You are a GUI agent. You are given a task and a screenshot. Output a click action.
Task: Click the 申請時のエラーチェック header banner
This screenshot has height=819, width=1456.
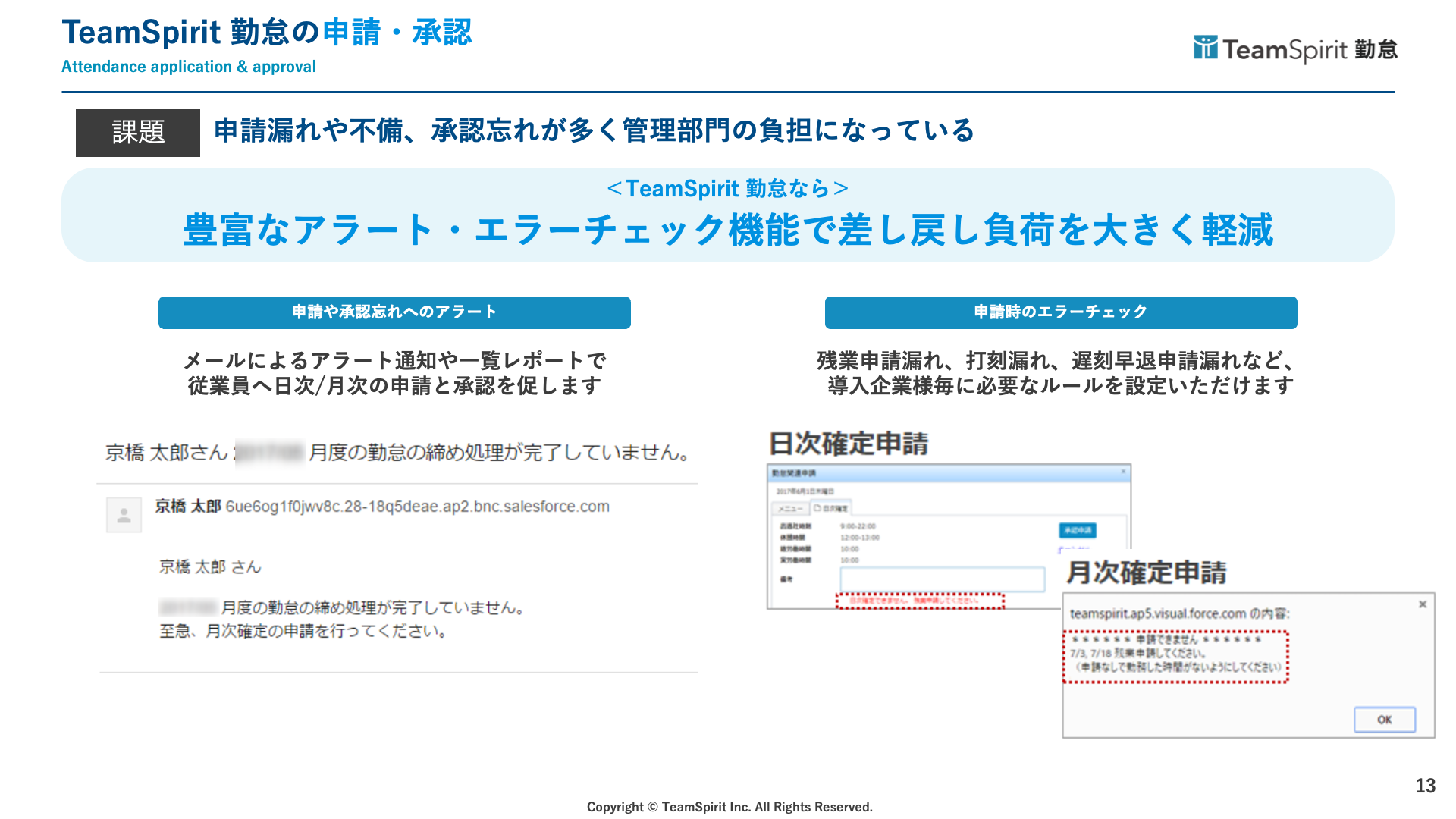tap(1060, 312)
